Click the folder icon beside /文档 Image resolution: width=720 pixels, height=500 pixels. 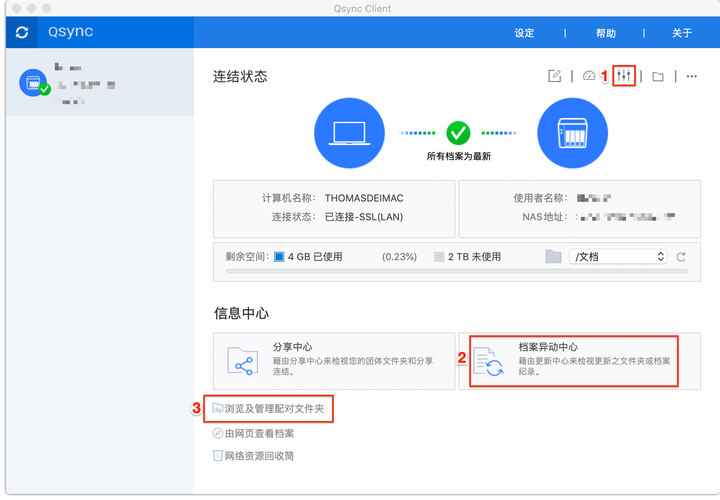pyautogui.click(x=553, y=256)
